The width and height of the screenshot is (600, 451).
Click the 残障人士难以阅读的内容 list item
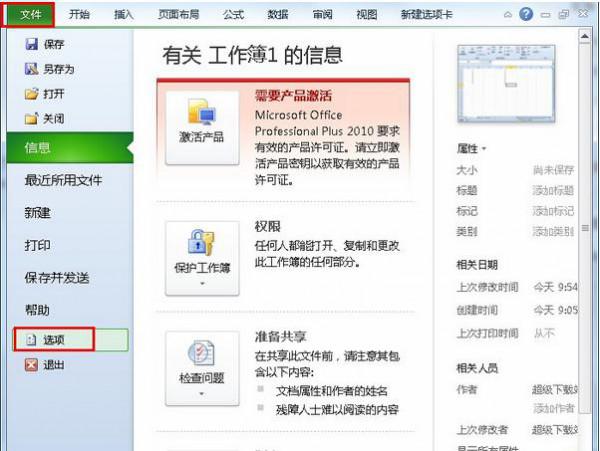[x=337, y=410]
